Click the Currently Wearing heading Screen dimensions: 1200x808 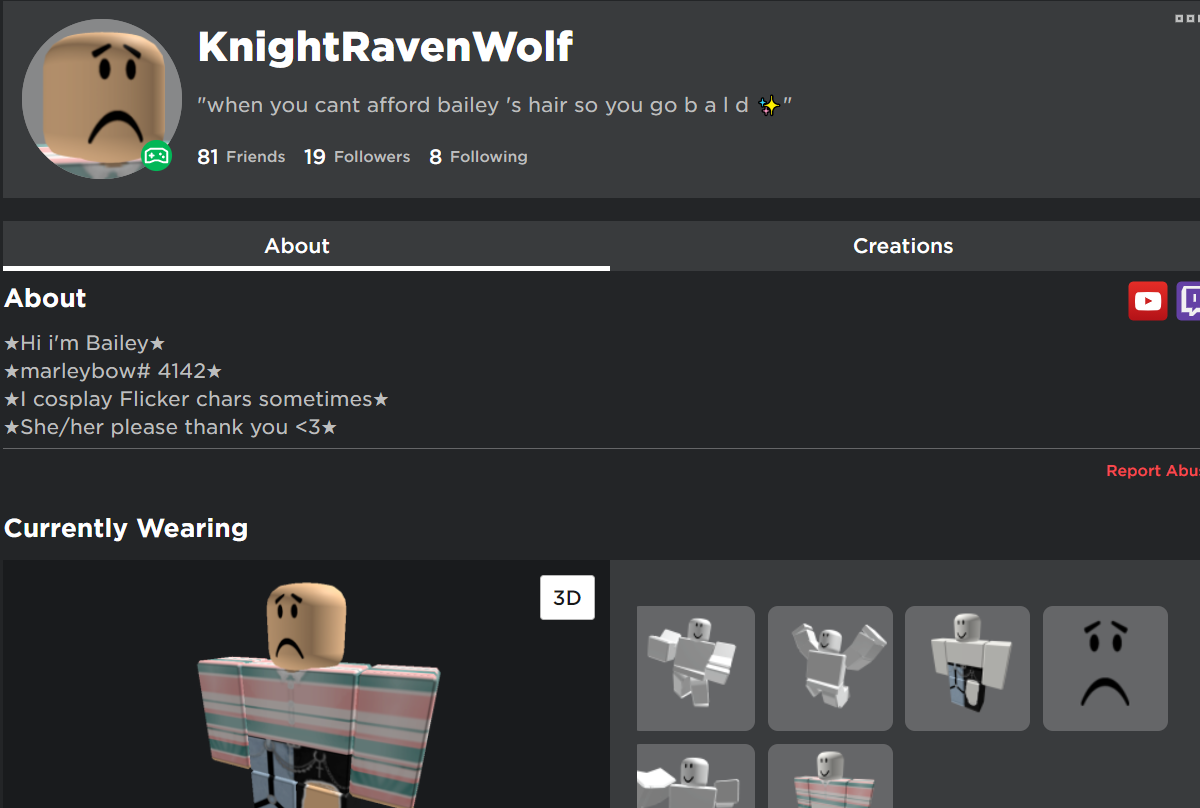point(126,528)
